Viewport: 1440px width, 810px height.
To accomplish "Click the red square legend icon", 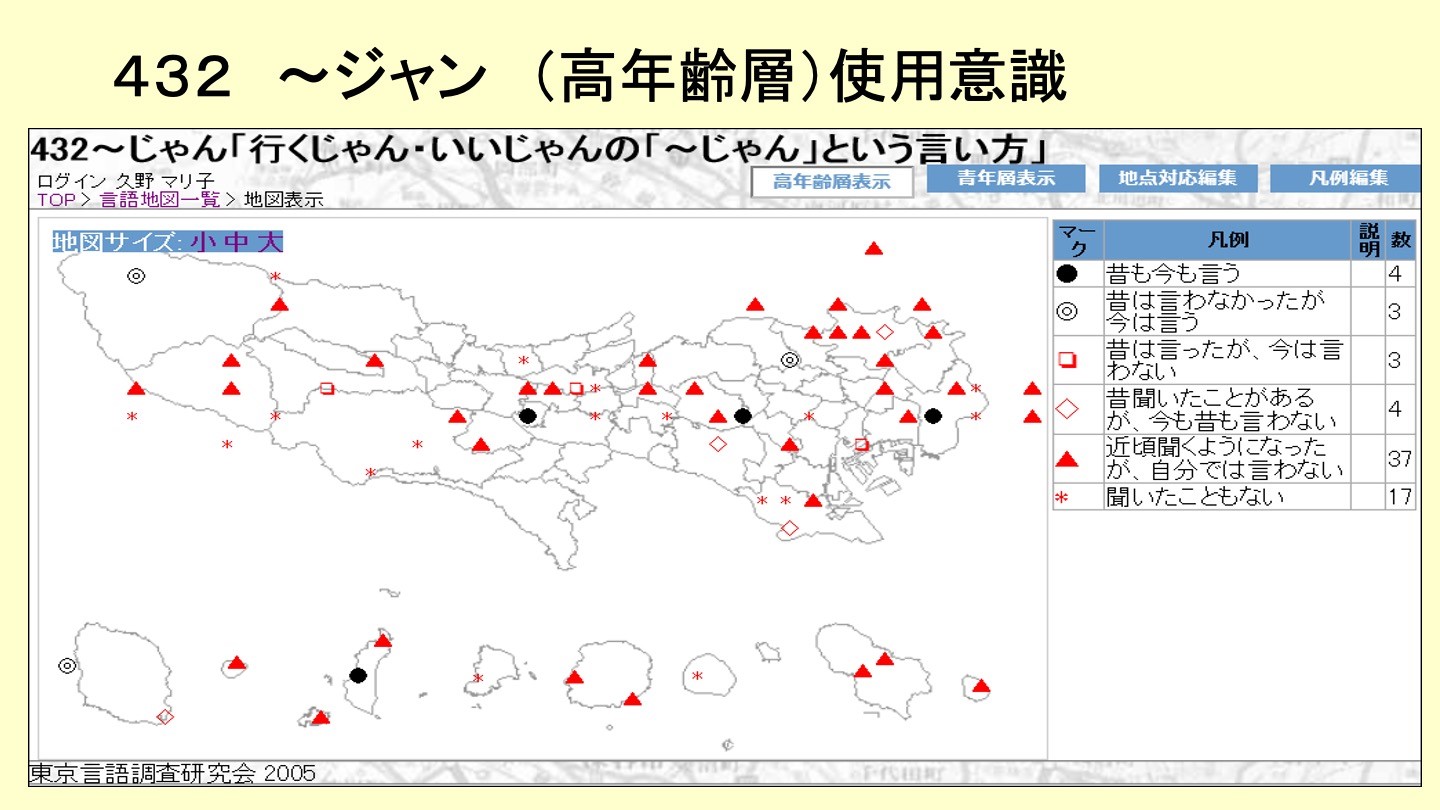I will click(1066, 360).
